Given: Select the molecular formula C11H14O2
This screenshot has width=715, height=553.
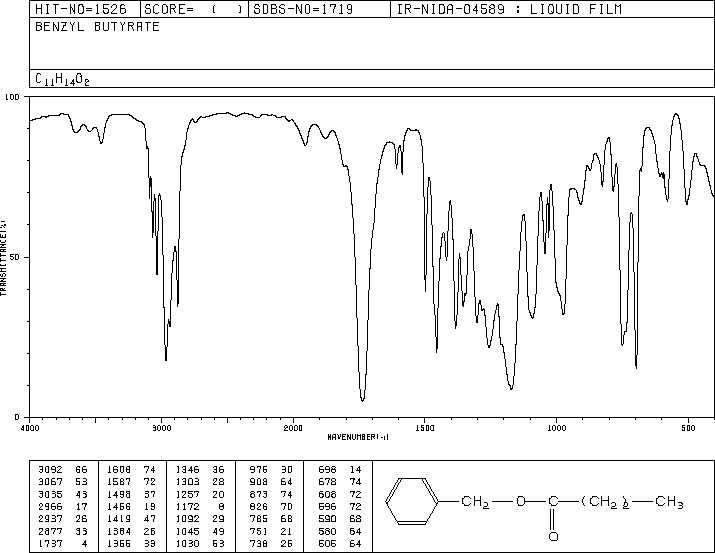Looking at the screenshot, I should [62, 79].
